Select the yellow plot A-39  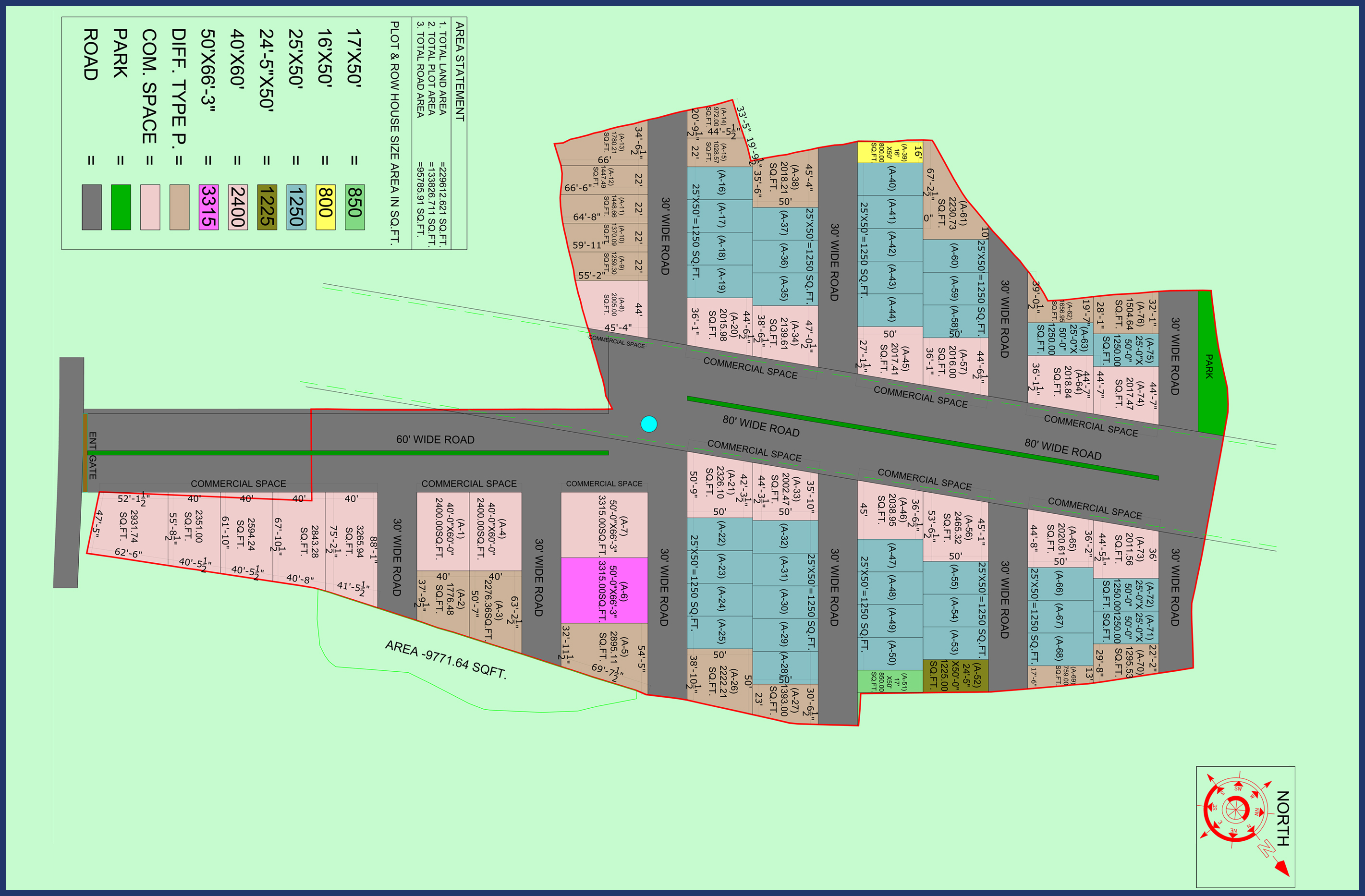890,153
